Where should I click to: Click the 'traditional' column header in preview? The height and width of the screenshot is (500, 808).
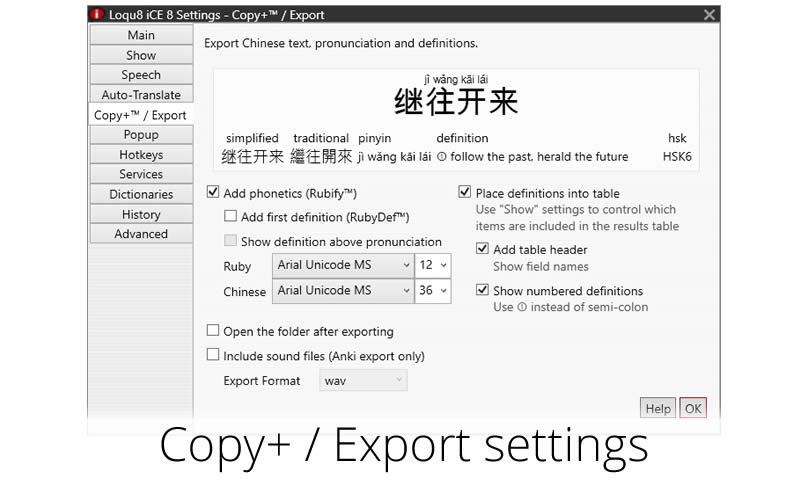(x=321, y=138)
